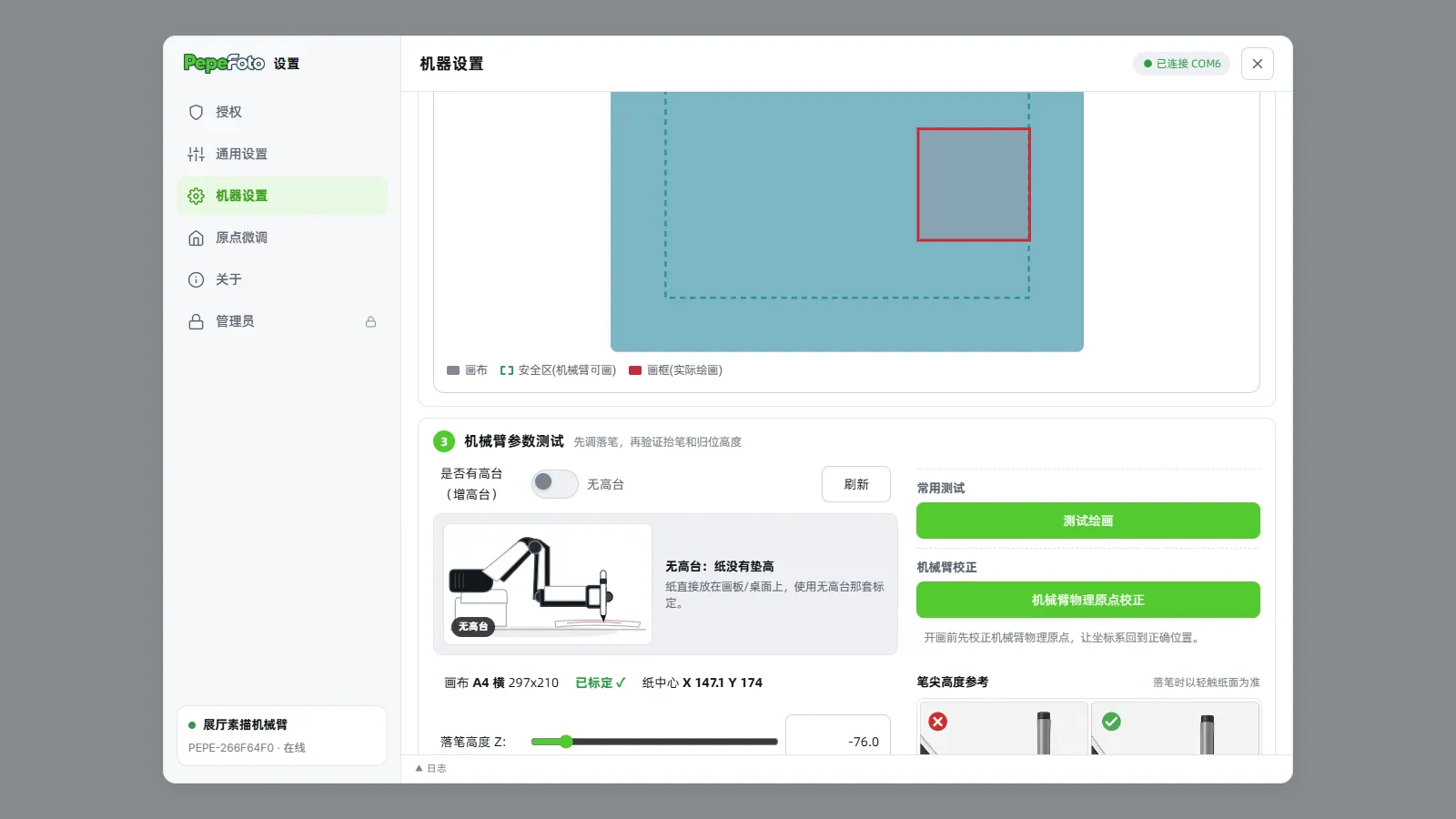Click the sliders icon beside 通用设置

196,154
